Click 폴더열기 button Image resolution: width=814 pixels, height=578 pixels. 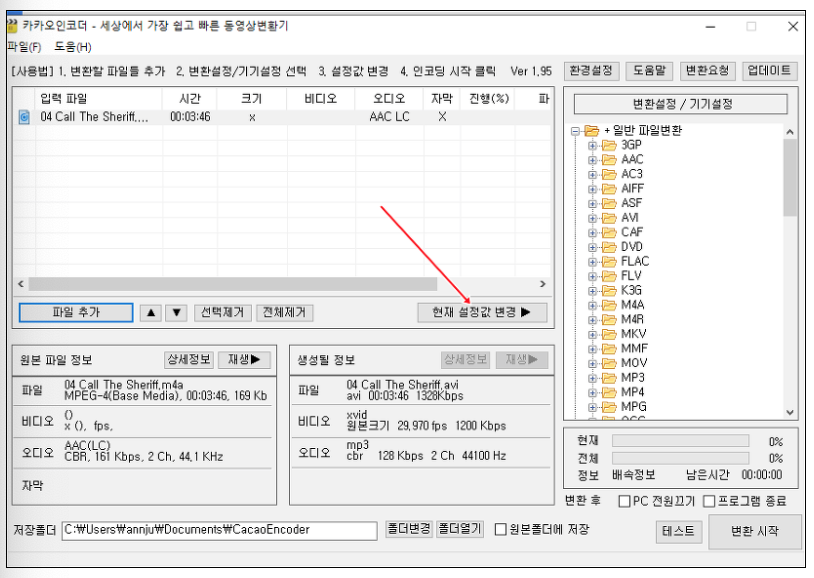460,529
